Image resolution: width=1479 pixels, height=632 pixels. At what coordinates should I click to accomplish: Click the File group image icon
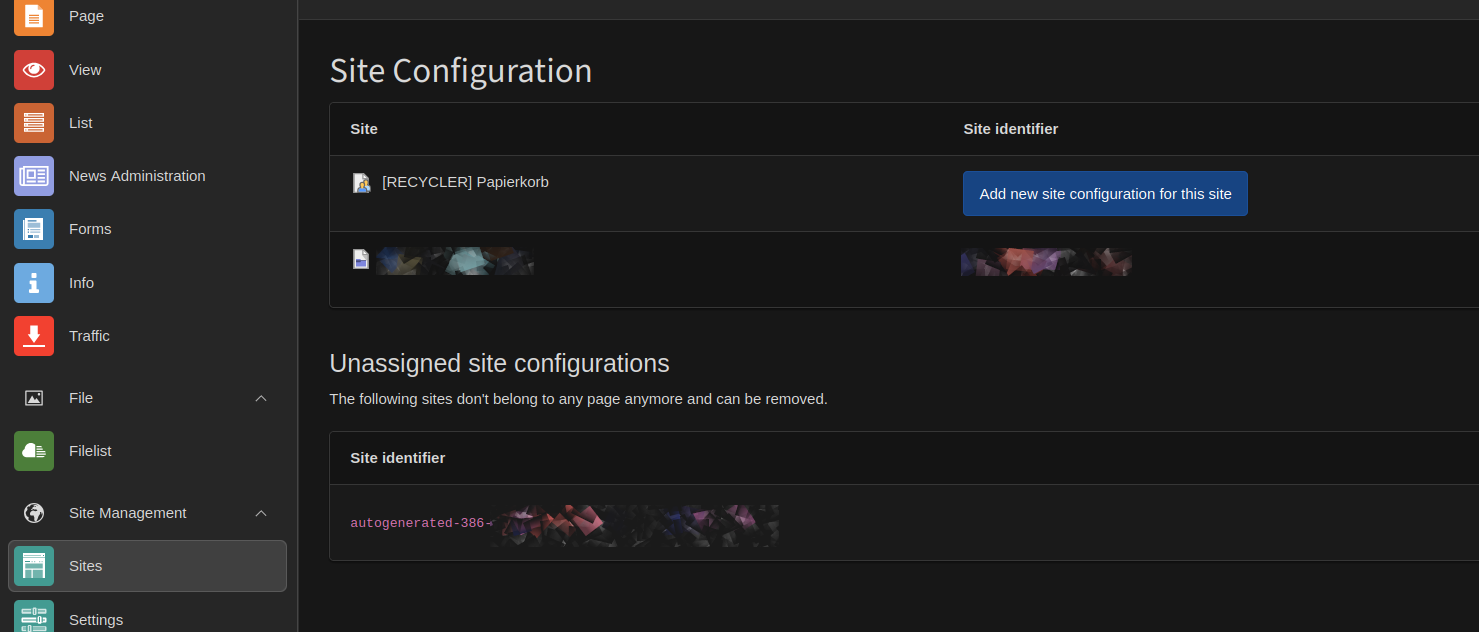34,398
